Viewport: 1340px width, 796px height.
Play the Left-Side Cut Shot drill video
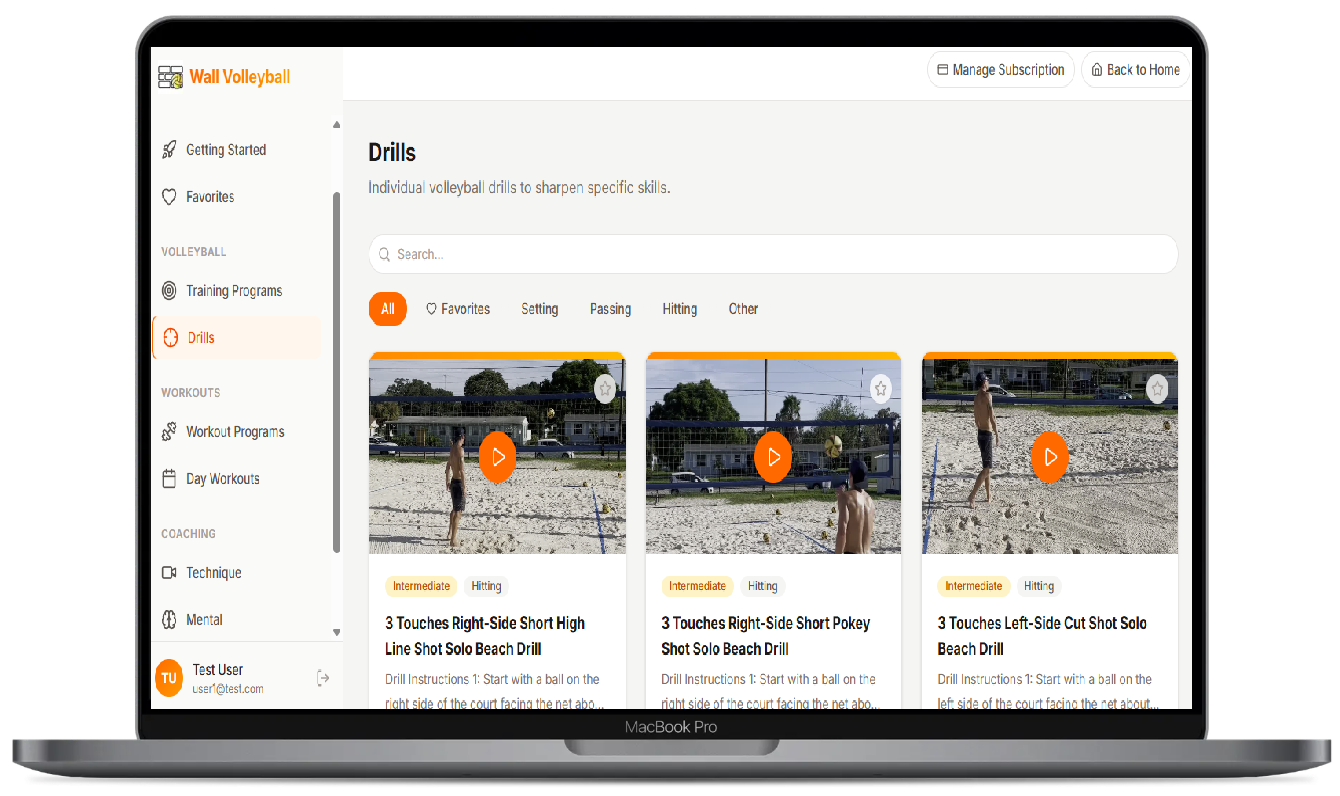point(1049,457)
